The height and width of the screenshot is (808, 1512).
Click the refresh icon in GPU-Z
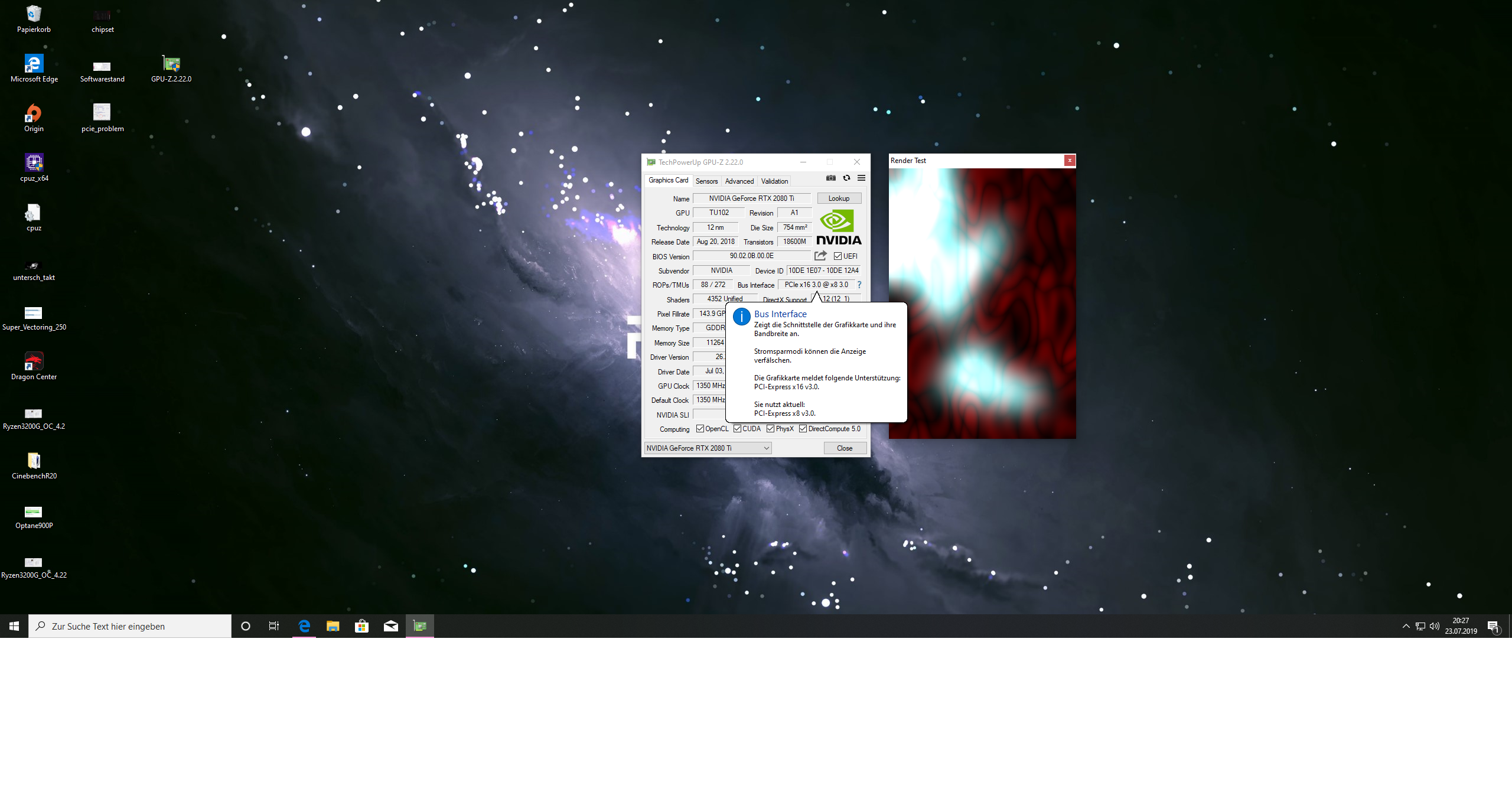pos(846,178)
